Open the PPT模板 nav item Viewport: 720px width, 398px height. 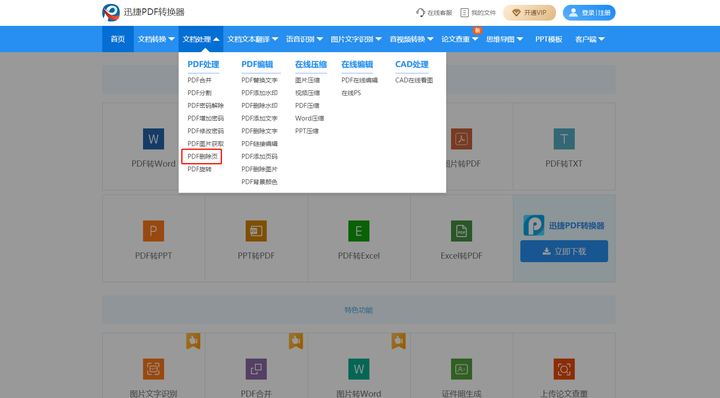coord(549,39)
